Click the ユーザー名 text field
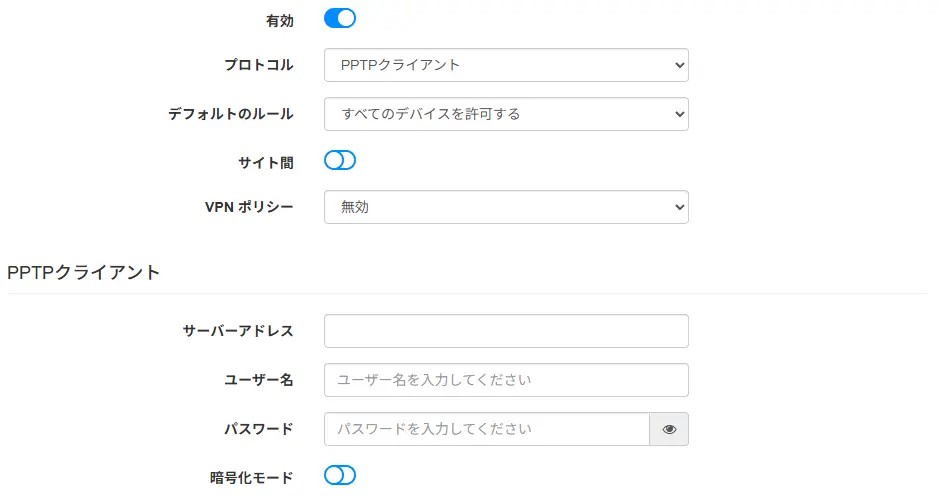938x496 pixels. click(x=506, y=380)
